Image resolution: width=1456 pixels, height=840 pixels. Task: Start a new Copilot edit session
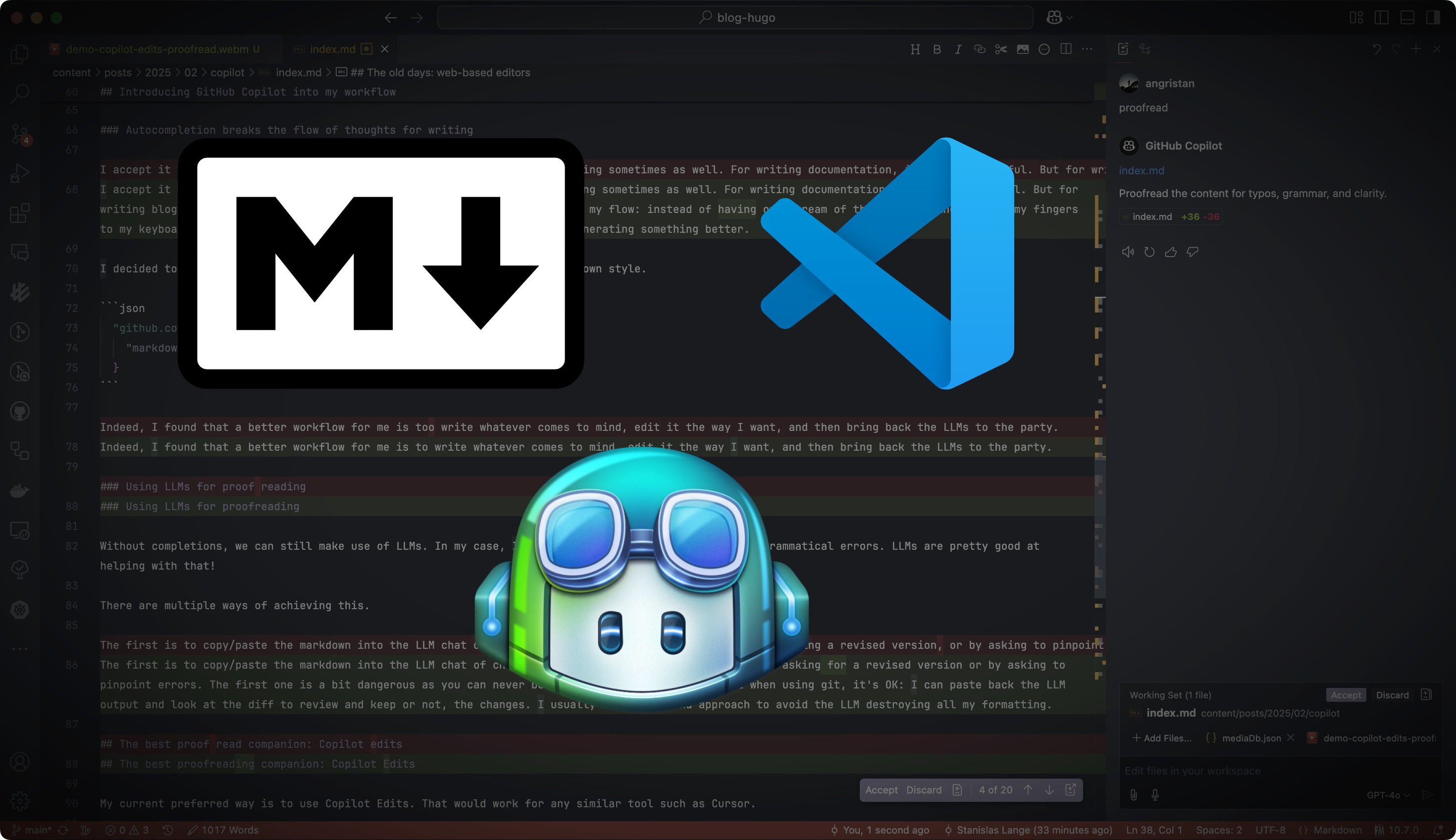tap(1415, 49)
